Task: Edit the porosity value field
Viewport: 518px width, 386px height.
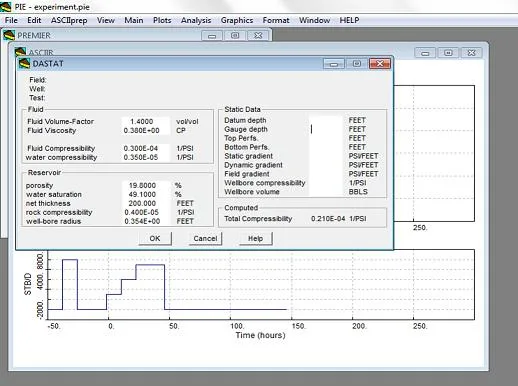Action: pos(146,185)
